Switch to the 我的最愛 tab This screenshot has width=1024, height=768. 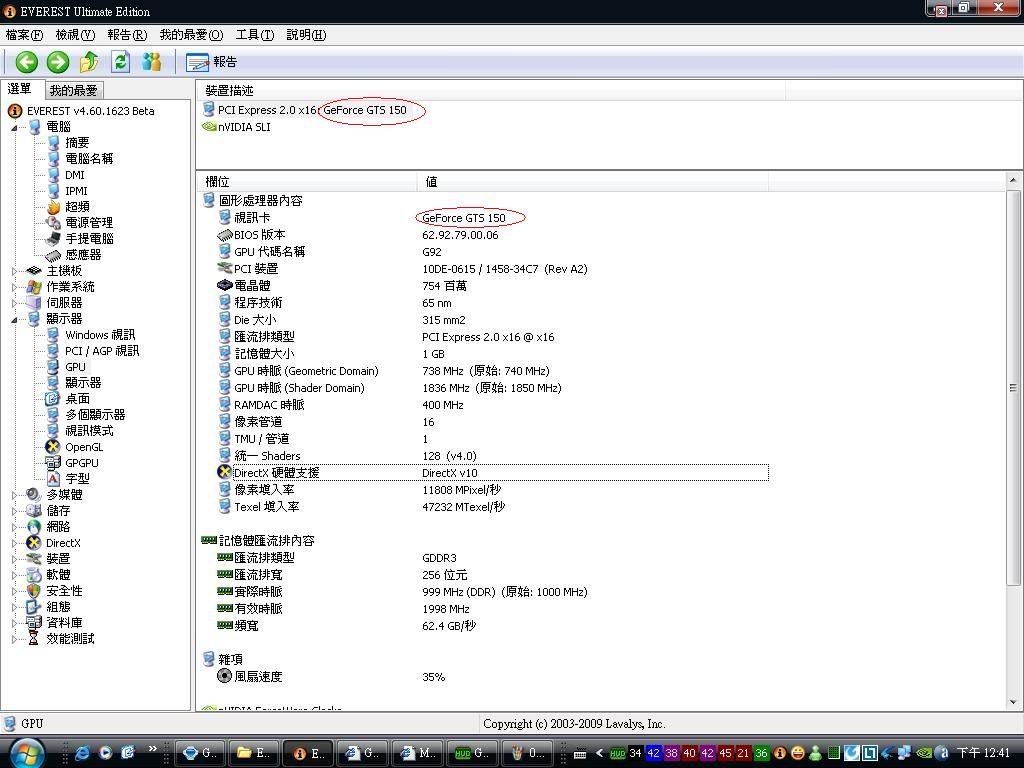tap(74, 90)
